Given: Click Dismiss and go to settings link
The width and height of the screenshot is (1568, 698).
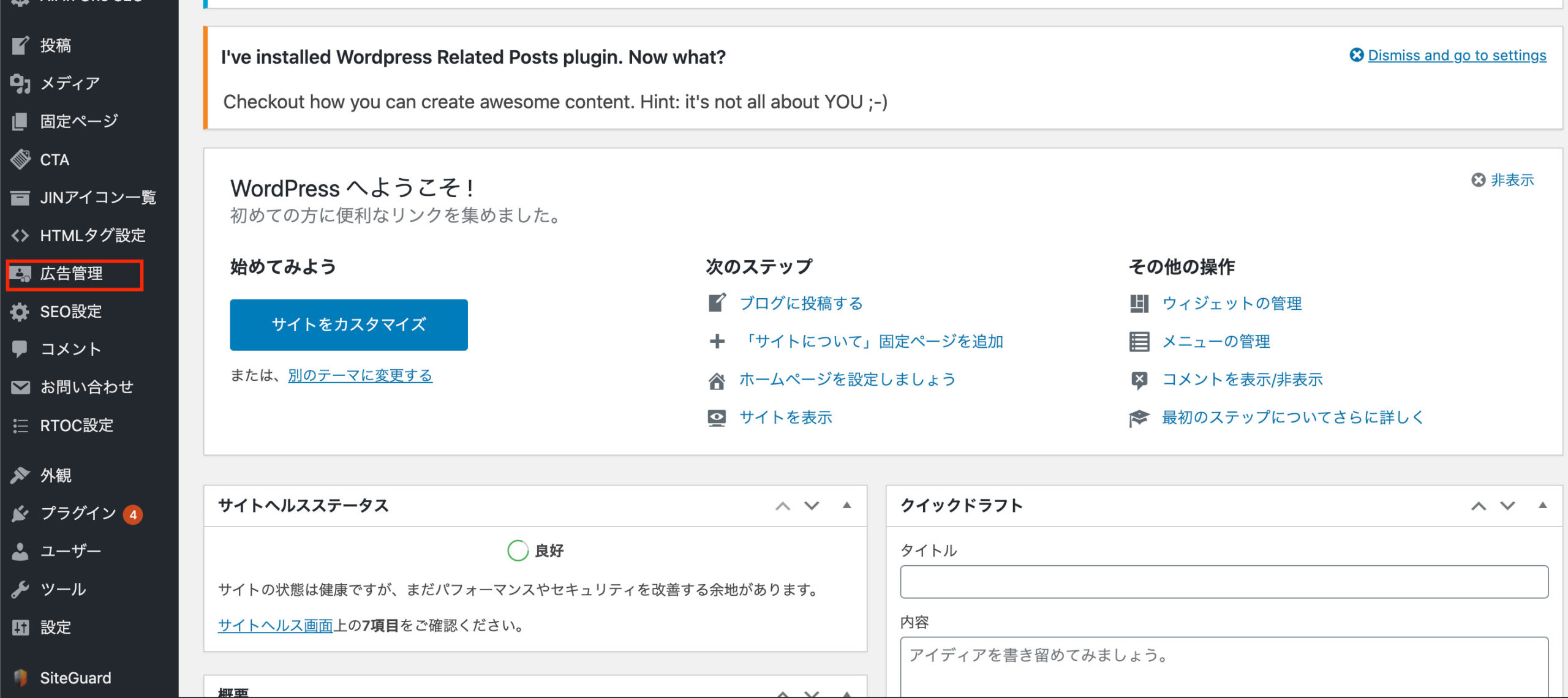Looking at the screenshot, I should [x=1457, y=56].
